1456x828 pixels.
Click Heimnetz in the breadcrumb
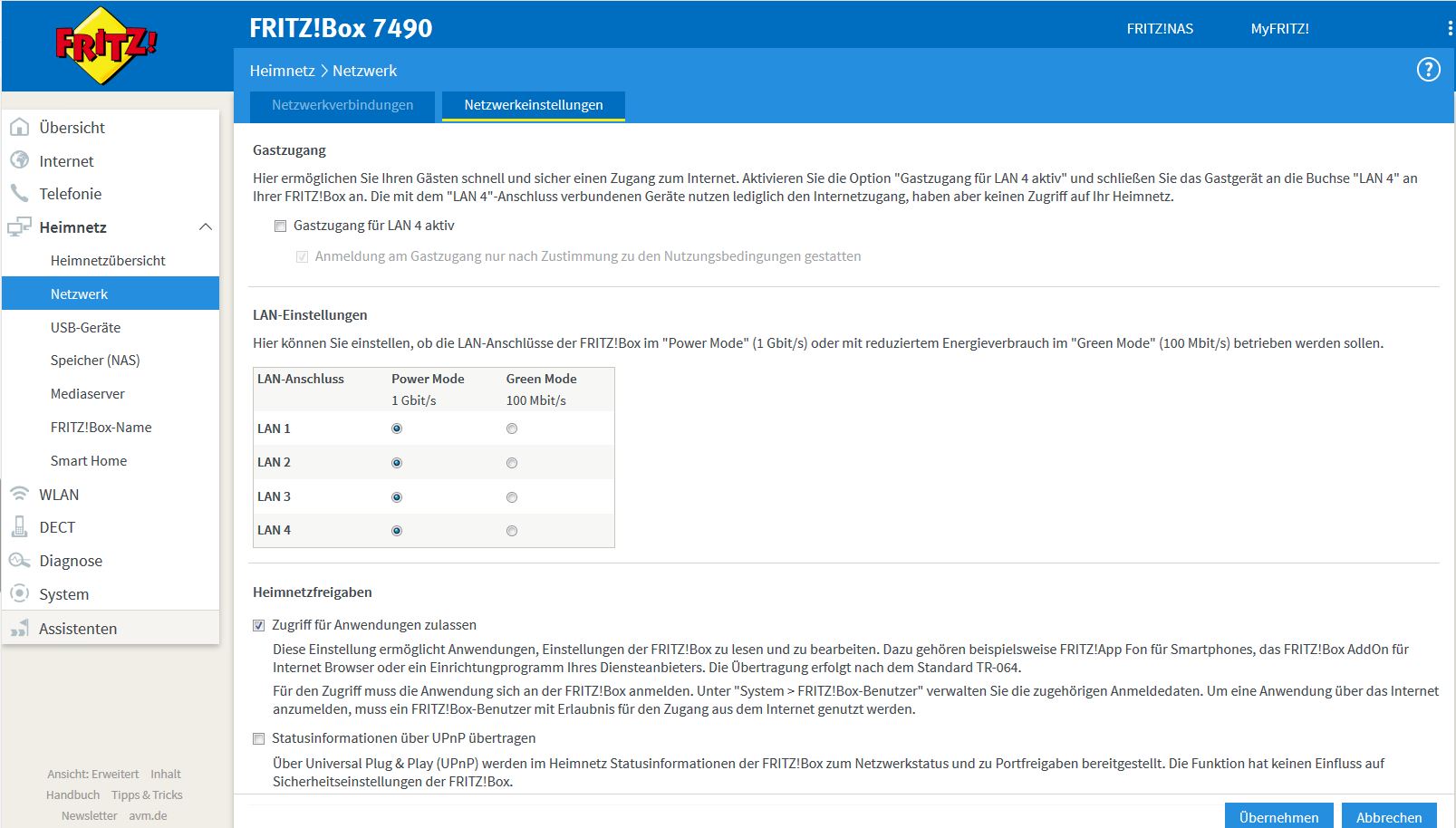282,71
